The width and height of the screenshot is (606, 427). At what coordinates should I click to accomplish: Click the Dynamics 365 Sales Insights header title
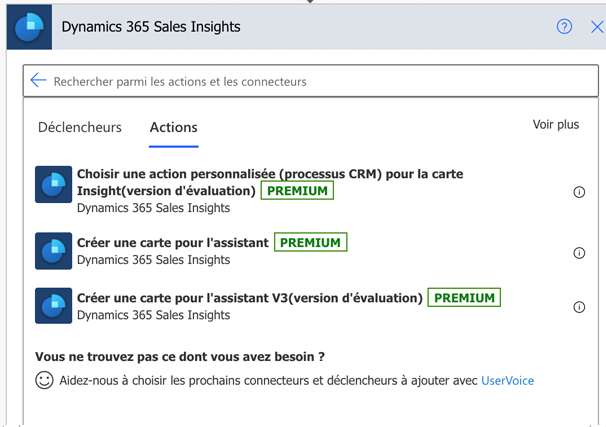(151, 27)
